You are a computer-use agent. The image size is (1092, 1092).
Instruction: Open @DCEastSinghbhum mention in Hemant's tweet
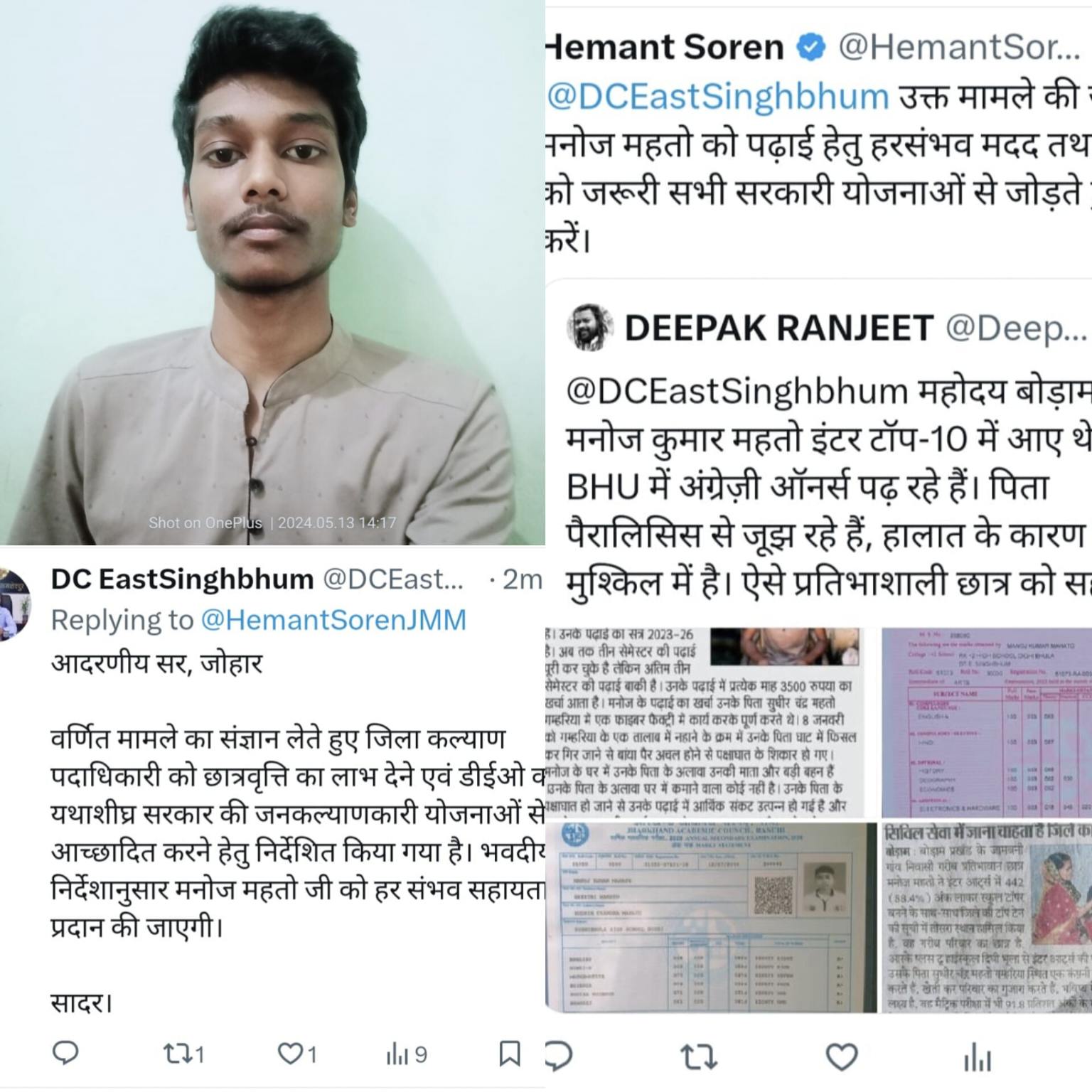718,97
